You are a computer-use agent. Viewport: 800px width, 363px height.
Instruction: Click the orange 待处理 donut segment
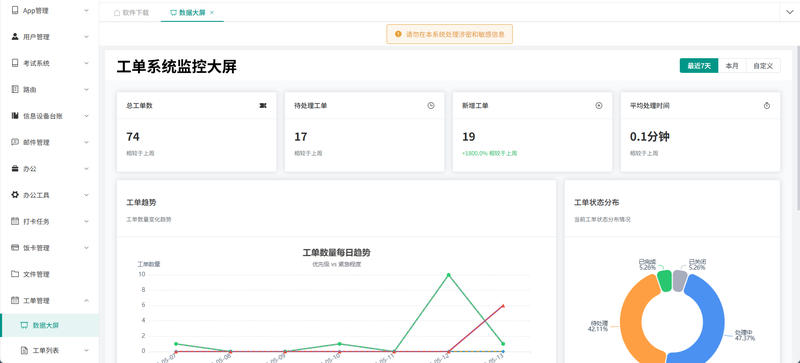(632, 319)
